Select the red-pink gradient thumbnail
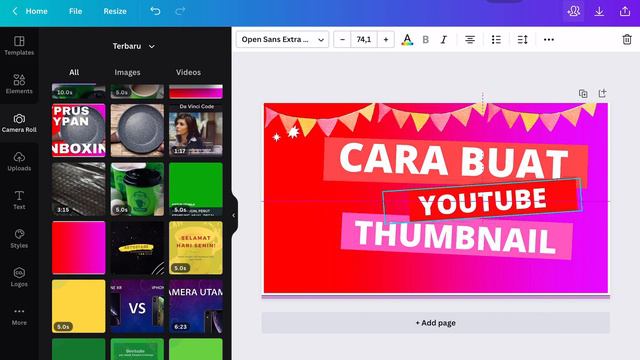640x360 pixels. pos(79,248)
